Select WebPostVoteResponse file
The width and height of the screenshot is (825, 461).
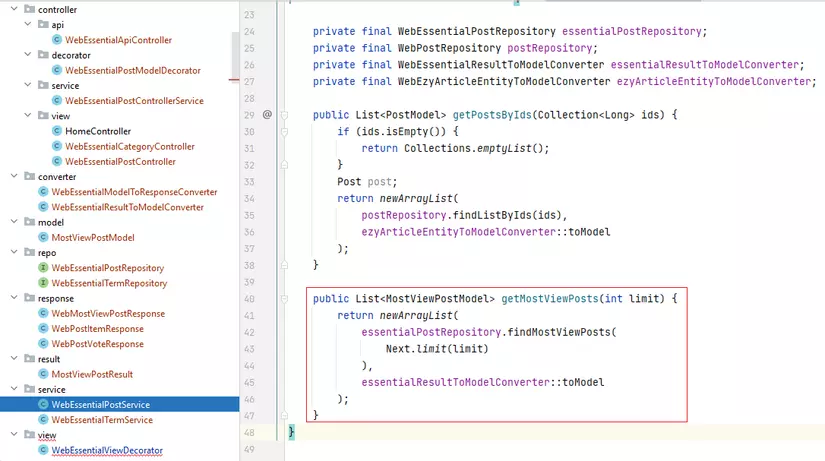[x=97, y=344]
